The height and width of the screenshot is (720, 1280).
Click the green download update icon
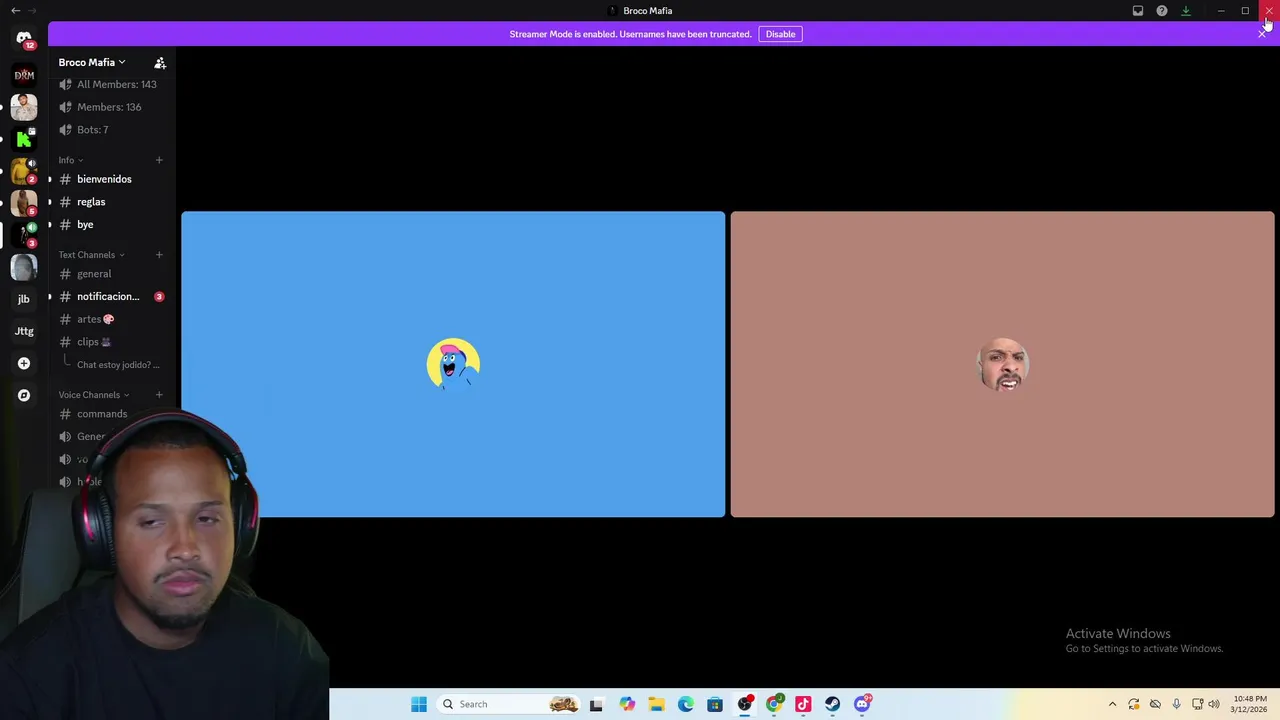point(1186,11)
